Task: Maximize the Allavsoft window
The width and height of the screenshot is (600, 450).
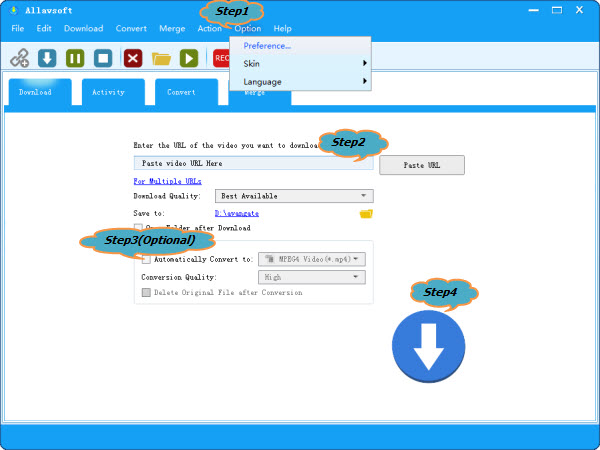Action: point(557,10)
